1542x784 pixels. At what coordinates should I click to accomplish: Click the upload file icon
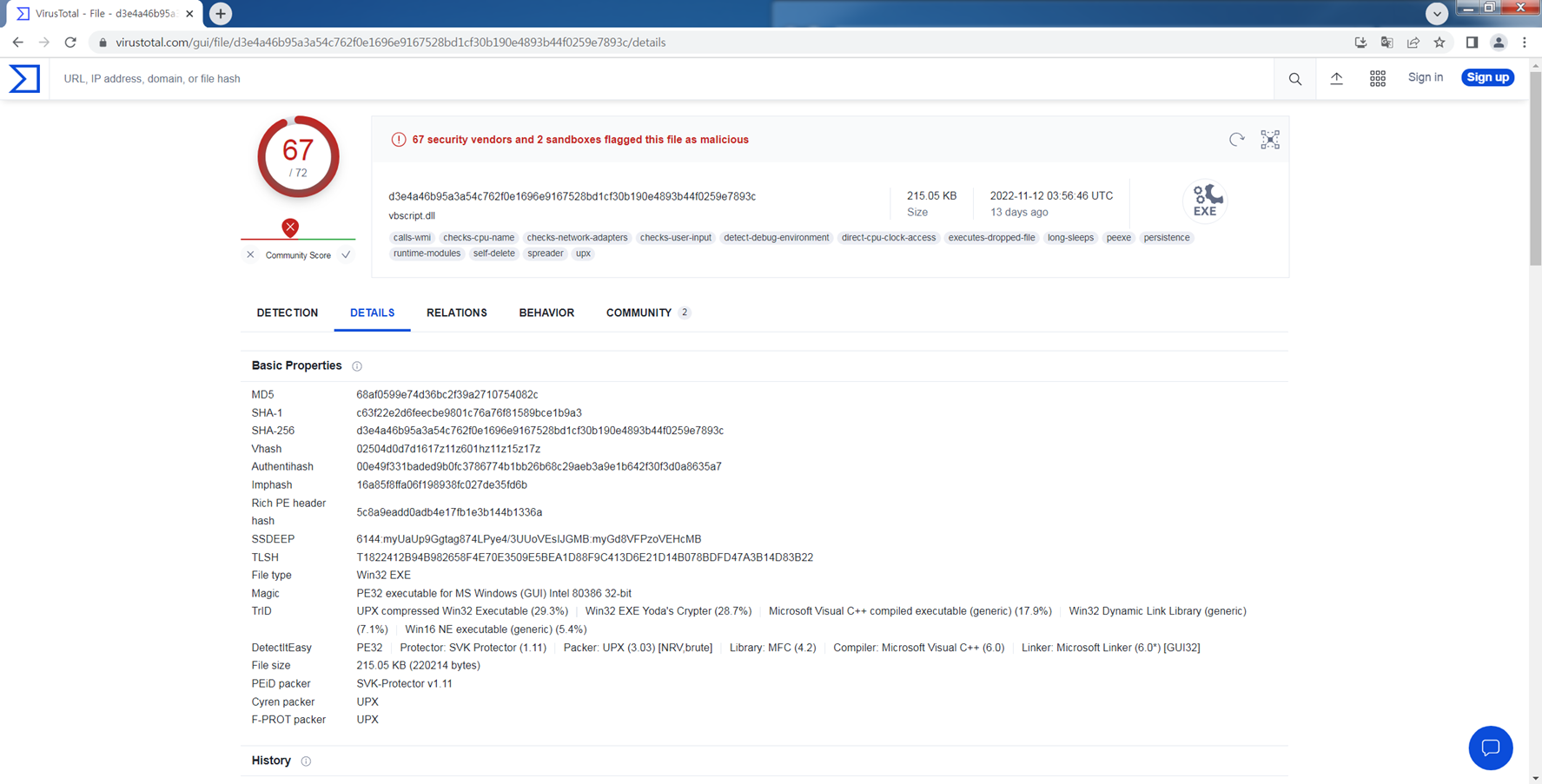click(1336, 78)
